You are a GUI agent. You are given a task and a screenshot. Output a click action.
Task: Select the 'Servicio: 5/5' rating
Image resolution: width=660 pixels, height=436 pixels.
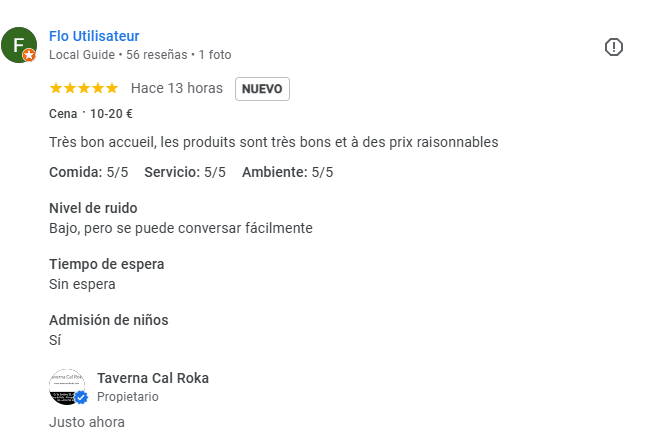tap(185, 172)
